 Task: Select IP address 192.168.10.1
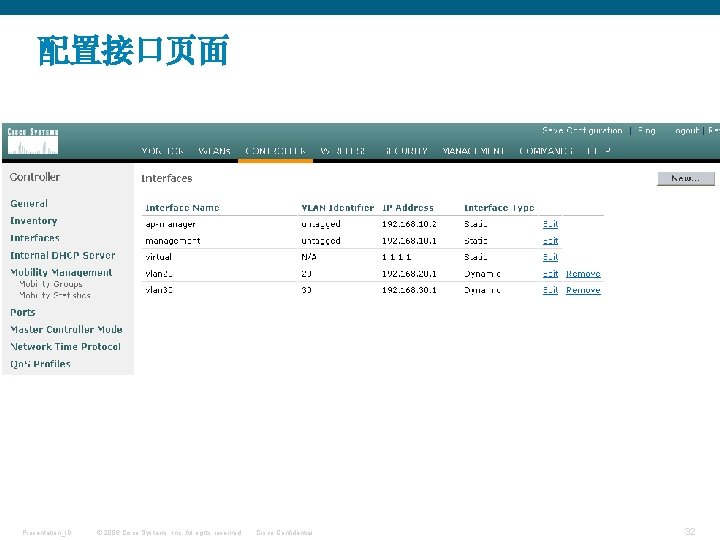409,241
